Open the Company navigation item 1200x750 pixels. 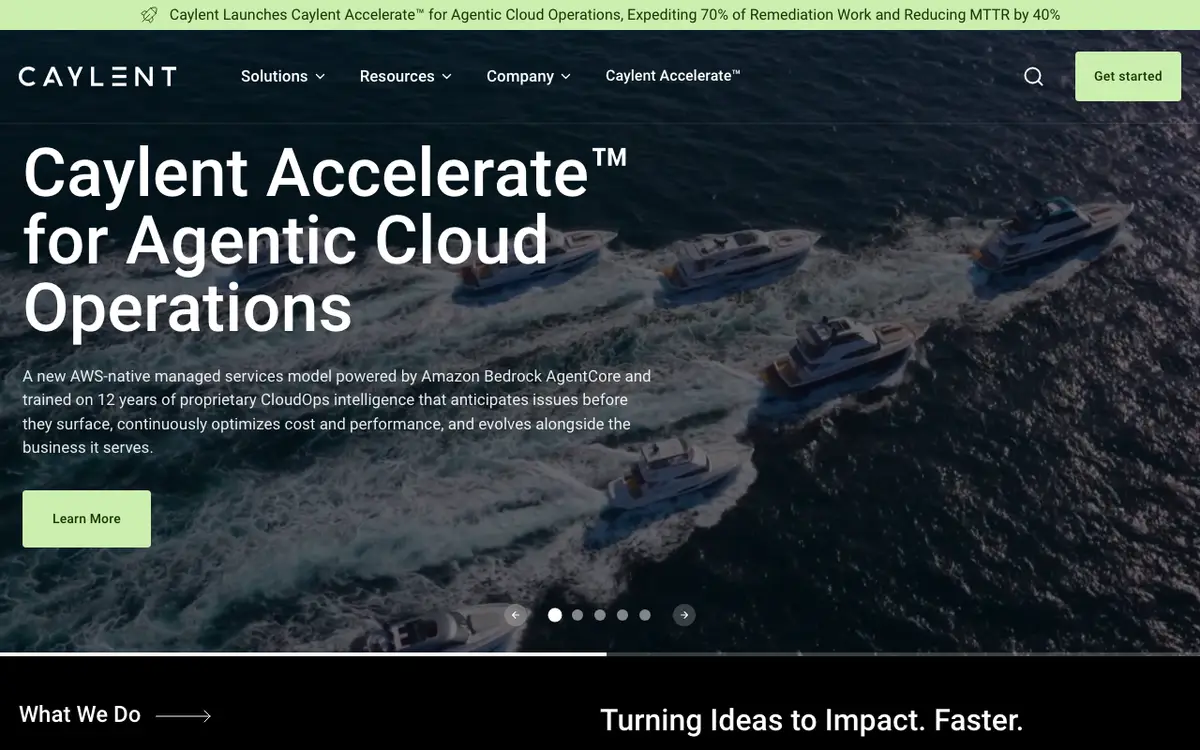[529, 76]
